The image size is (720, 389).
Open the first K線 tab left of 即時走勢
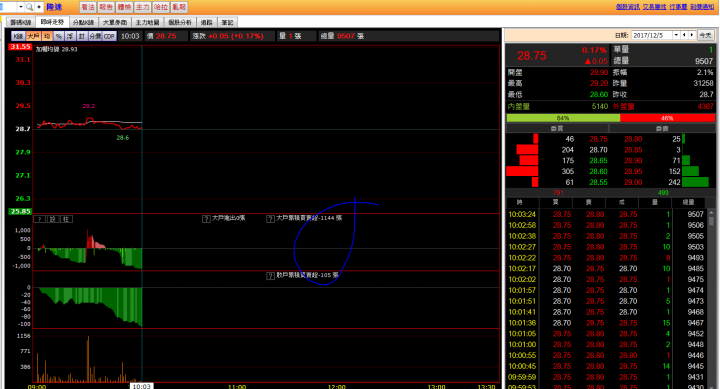(21, 23)
